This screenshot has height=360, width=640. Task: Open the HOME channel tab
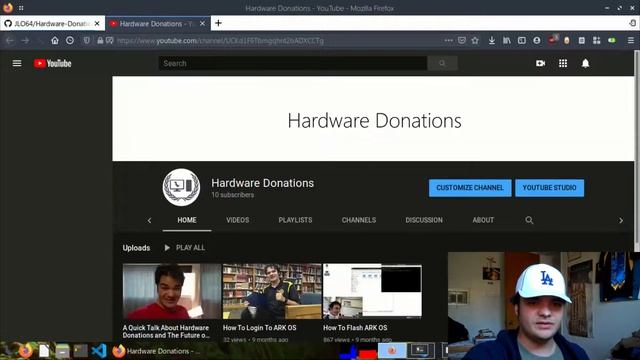[187, 220]
